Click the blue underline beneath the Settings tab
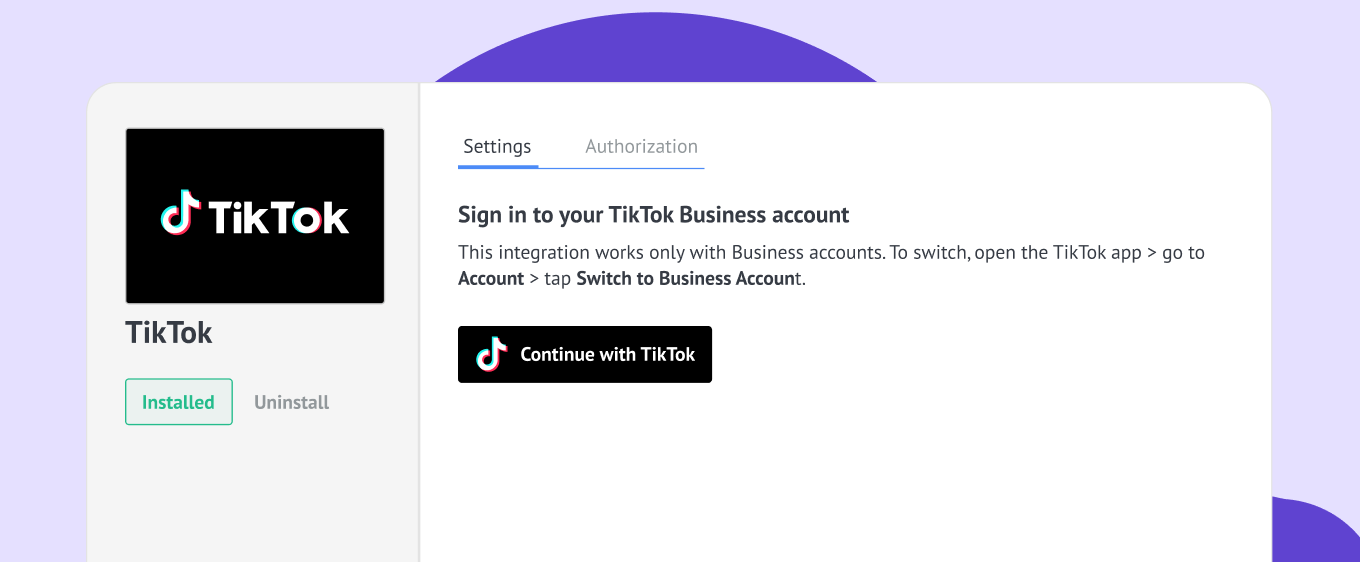The height and width of the screenshot is (562, 1360). click(x=498, y=166)
